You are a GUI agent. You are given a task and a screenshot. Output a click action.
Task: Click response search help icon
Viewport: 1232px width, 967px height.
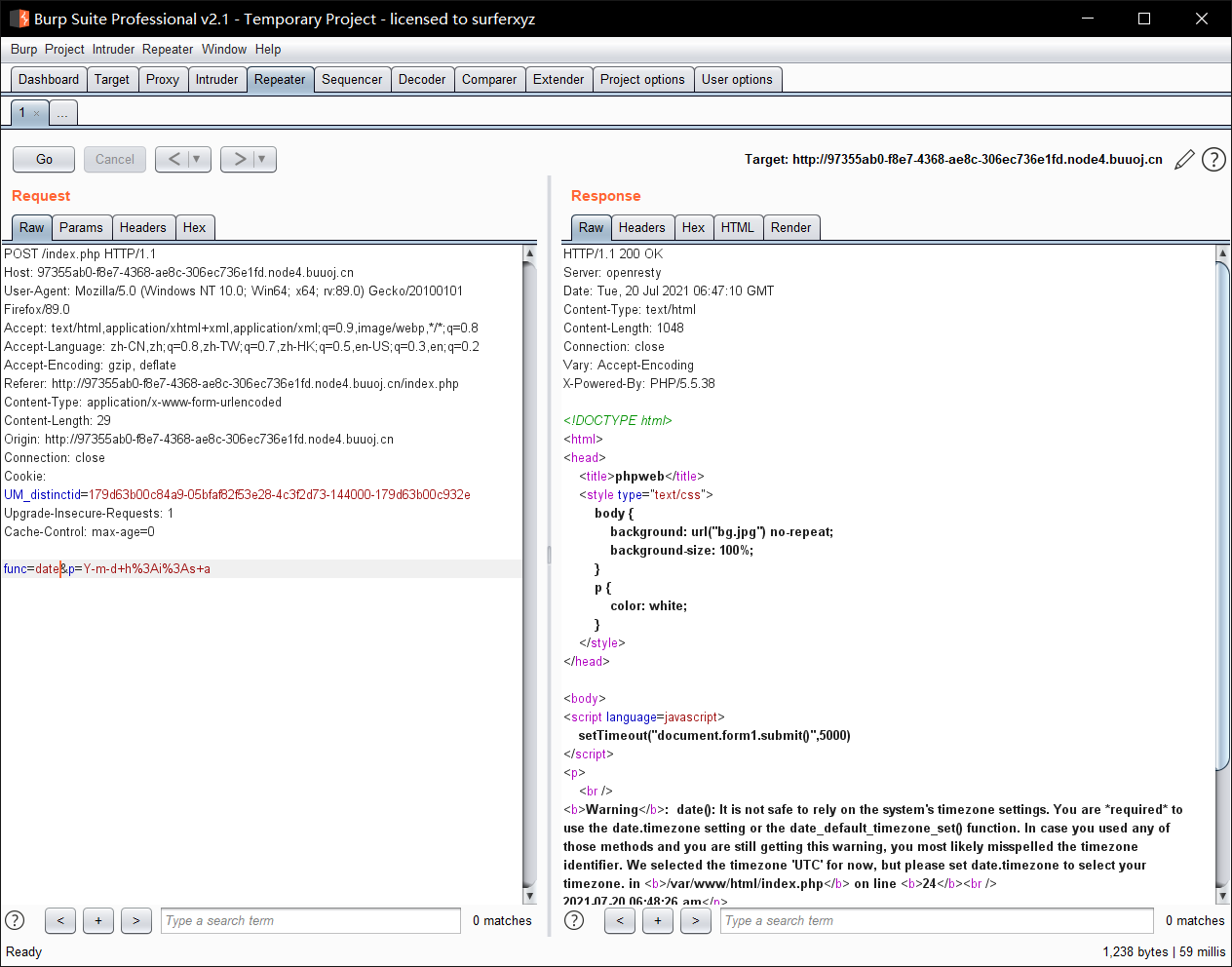point(574,920)
